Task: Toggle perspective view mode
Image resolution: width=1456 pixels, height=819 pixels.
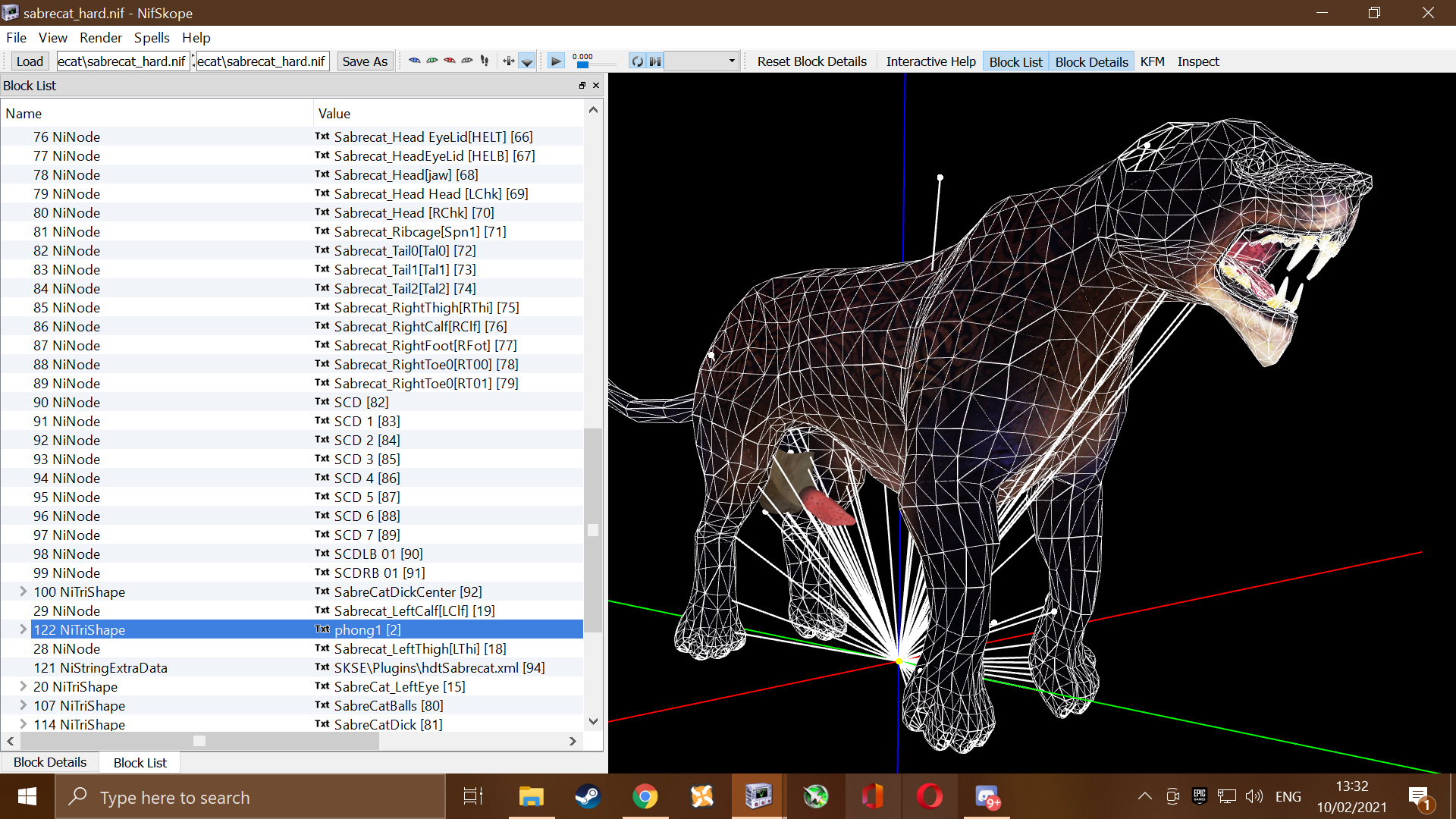Action: click(x=527, y=61)
